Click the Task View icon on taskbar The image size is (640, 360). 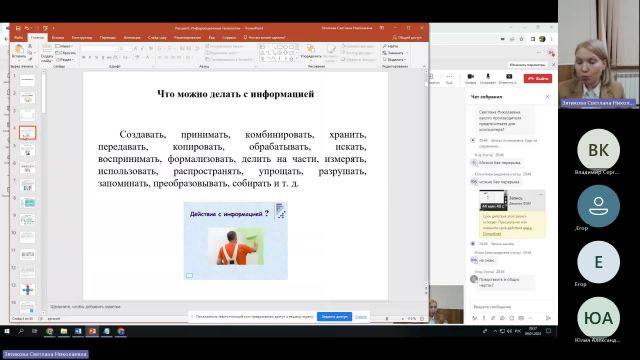35,331
